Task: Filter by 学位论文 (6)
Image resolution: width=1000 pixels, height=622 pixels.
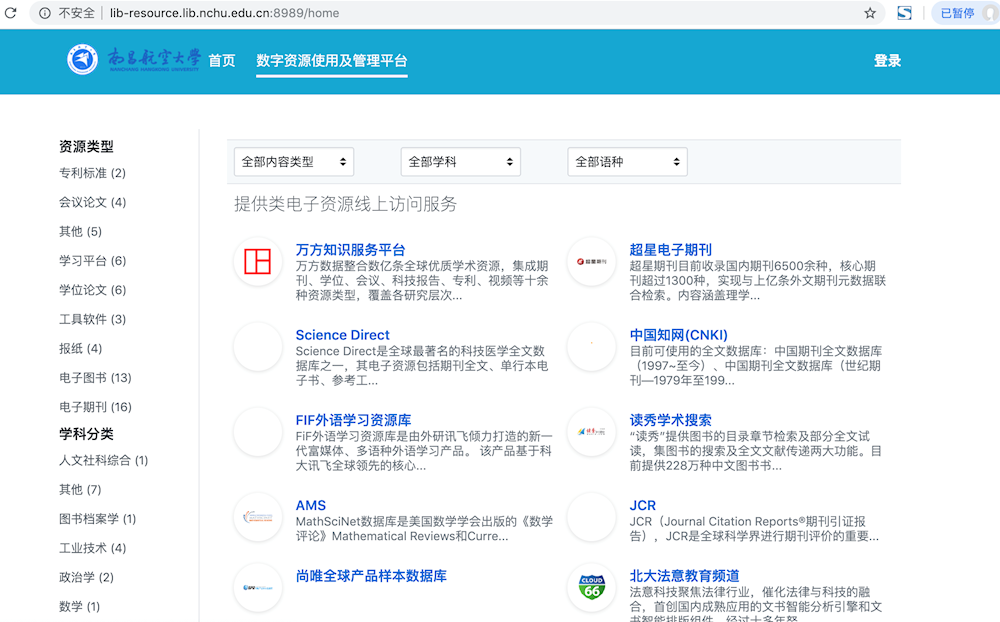Action: pos(92,290)
